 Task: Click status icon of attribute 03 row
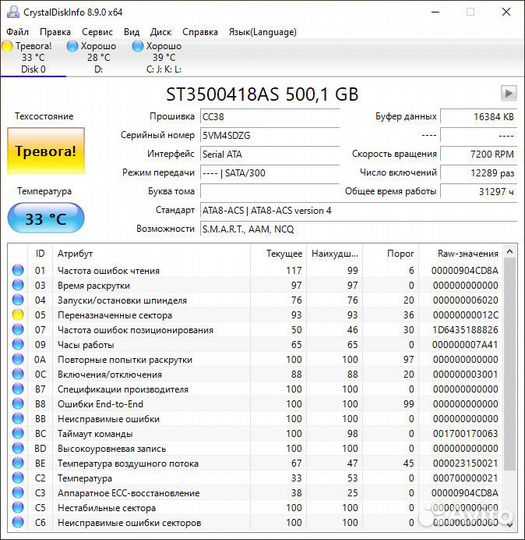pos(18,285)
